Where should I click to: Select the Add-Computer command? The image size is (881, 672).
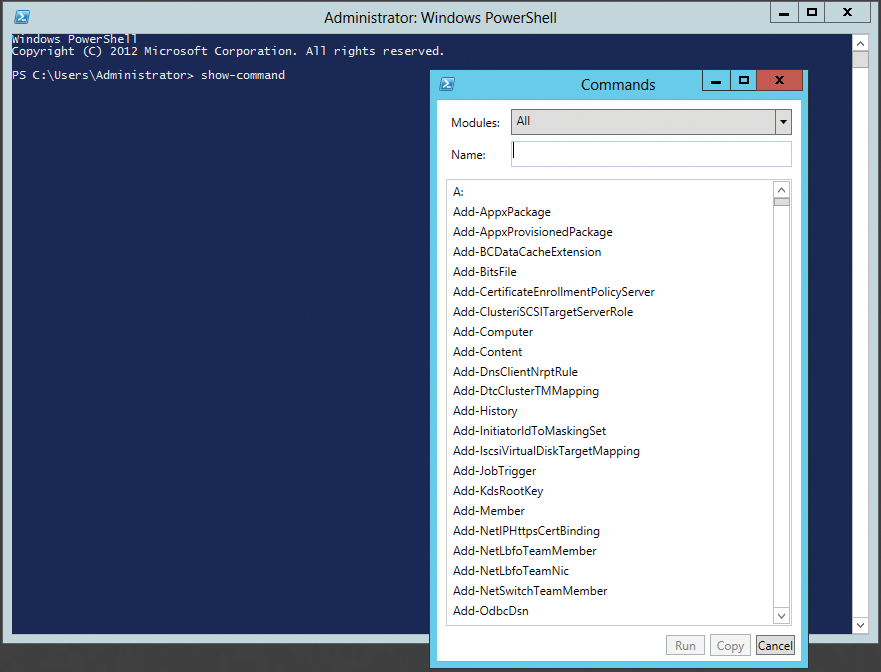pyautogui.click(x=492, y=331)
